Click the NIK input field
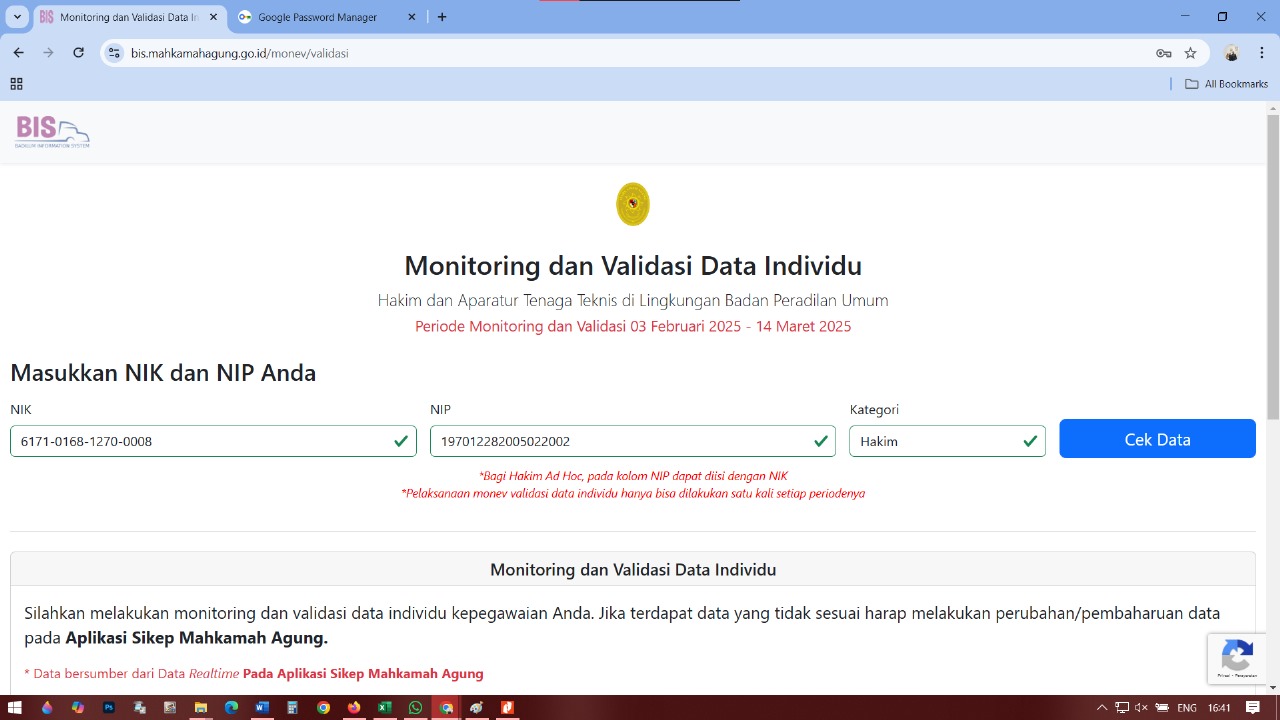Viewport: 1280px width, 720px height. pyautogui.click(x=200, y=441)
